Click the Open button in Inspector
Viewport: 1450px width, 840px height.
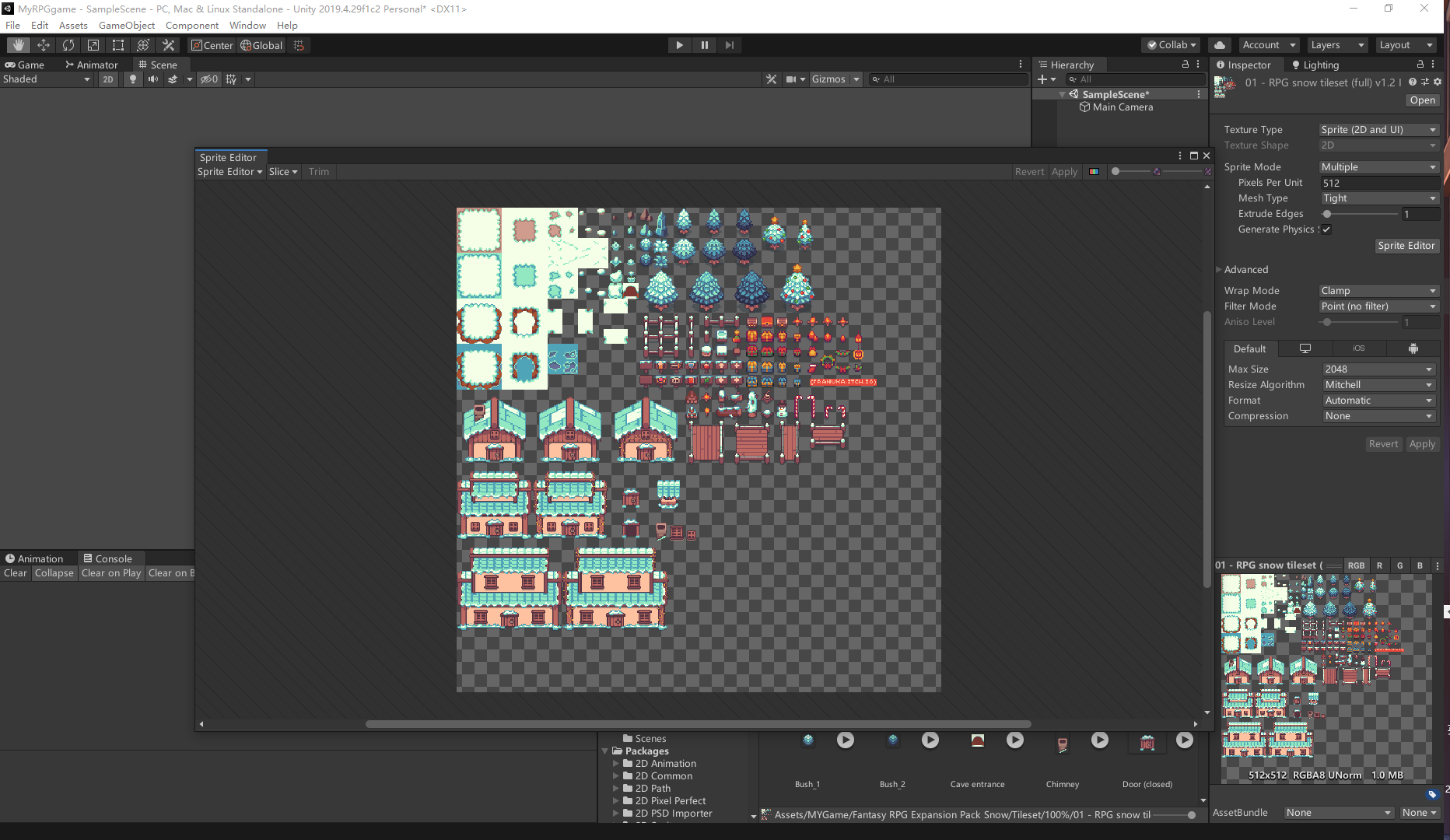[x=1422, y=100]
